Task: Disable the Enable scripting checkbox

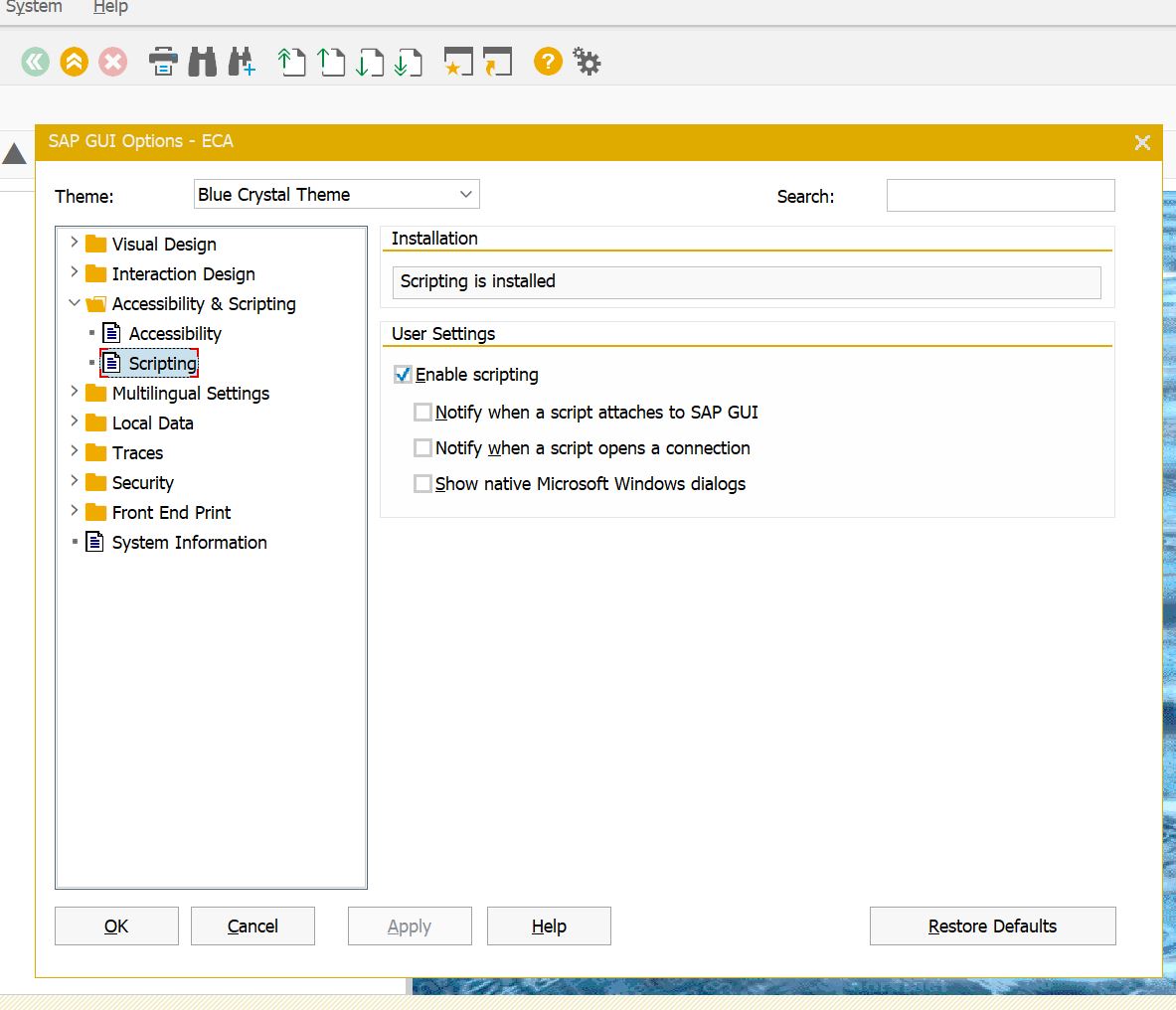Action: click(x=403, y=375)
